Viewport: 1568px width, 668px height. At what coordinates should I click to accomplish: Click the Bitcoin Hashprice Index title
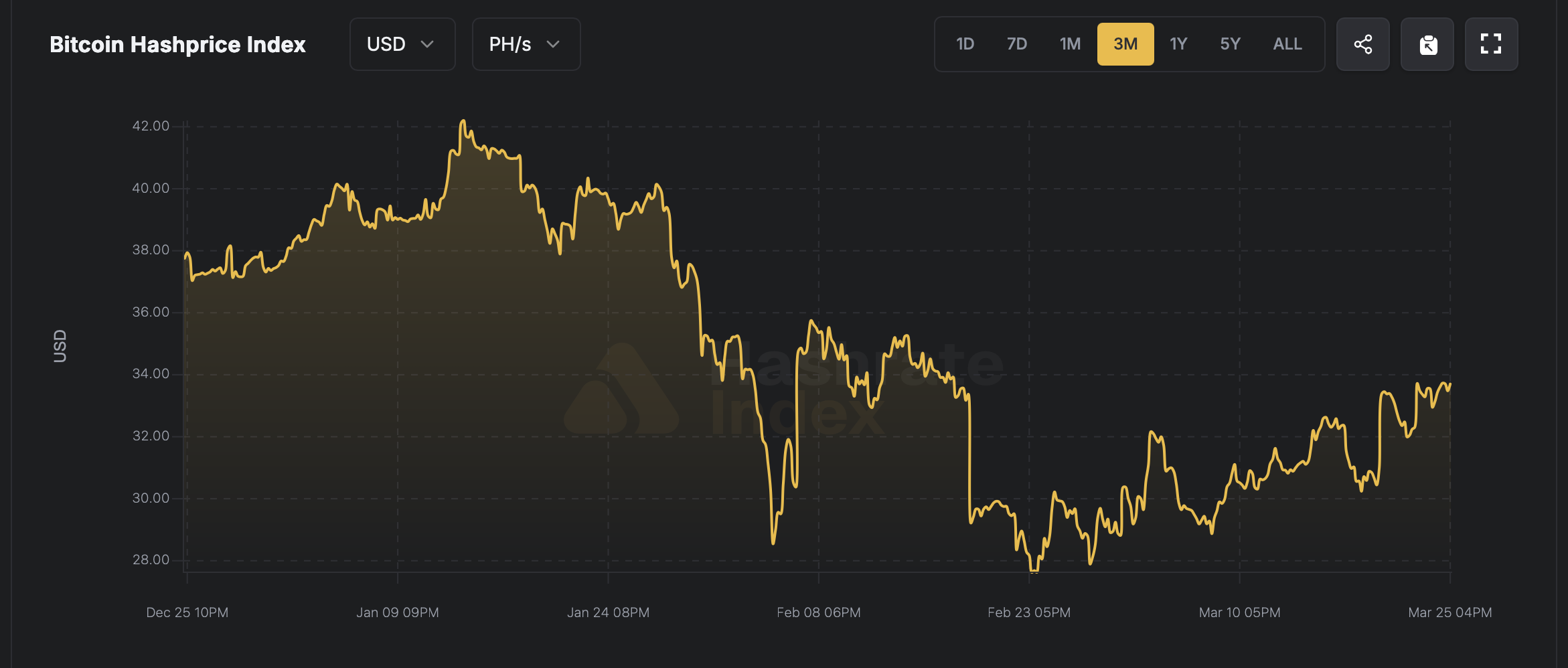178,44
